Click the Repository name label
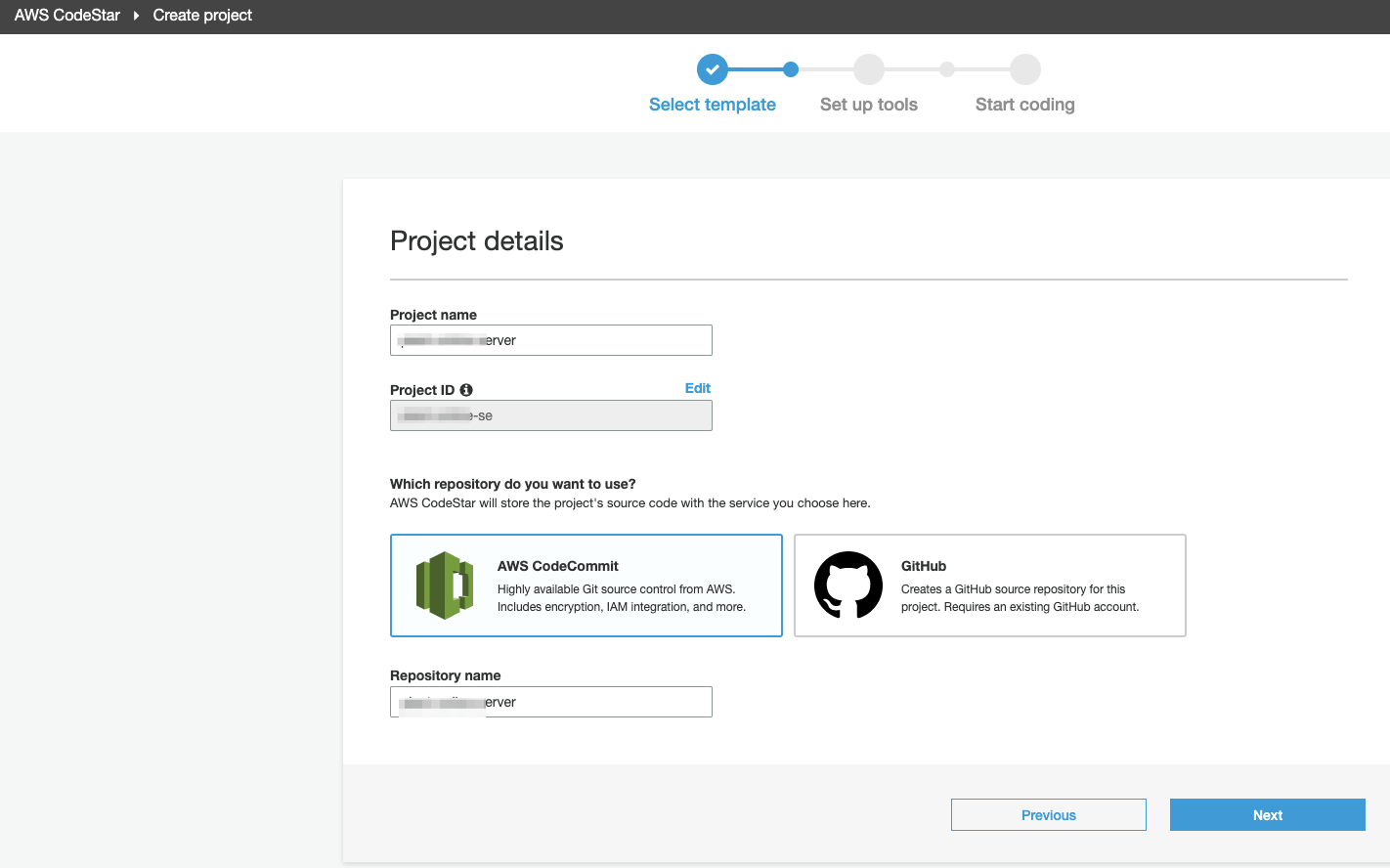Image resolution: width=1390 pixels, height=868 pixels. 445,675
